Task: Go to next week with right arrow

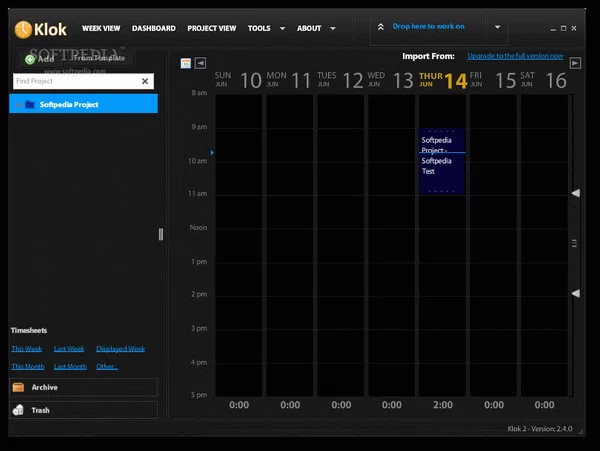Action: pyautogui.click(x=575, y=63)
